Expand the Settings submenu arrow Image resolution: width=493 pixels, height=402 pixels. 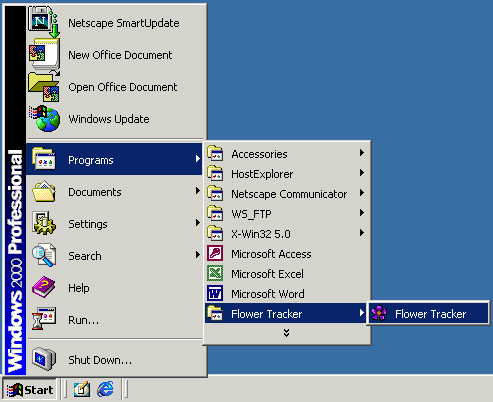[197, 223]
